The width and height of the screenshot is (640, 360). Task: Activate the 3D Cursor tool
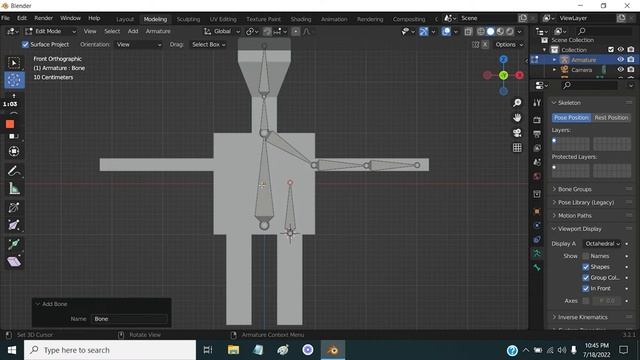(x=14, y=80)
